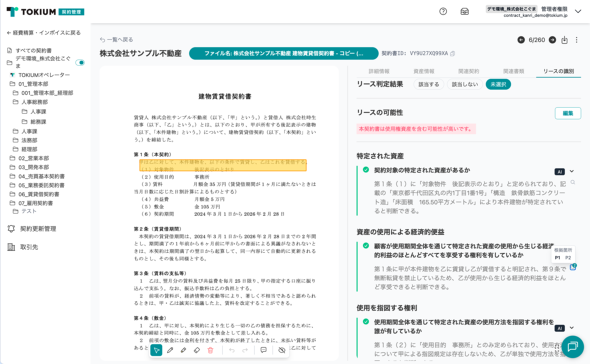Open the 03_開発本部 folder
The height and width of the screenshot is (364, 590).
(29, 167)
